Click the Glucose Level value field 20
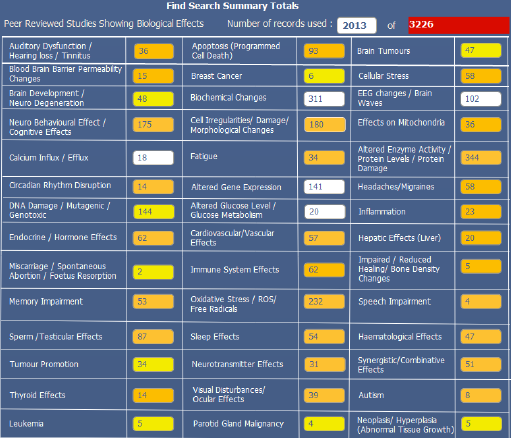The height and width of the screenshot is (438, 511). (x=324, y=212)
